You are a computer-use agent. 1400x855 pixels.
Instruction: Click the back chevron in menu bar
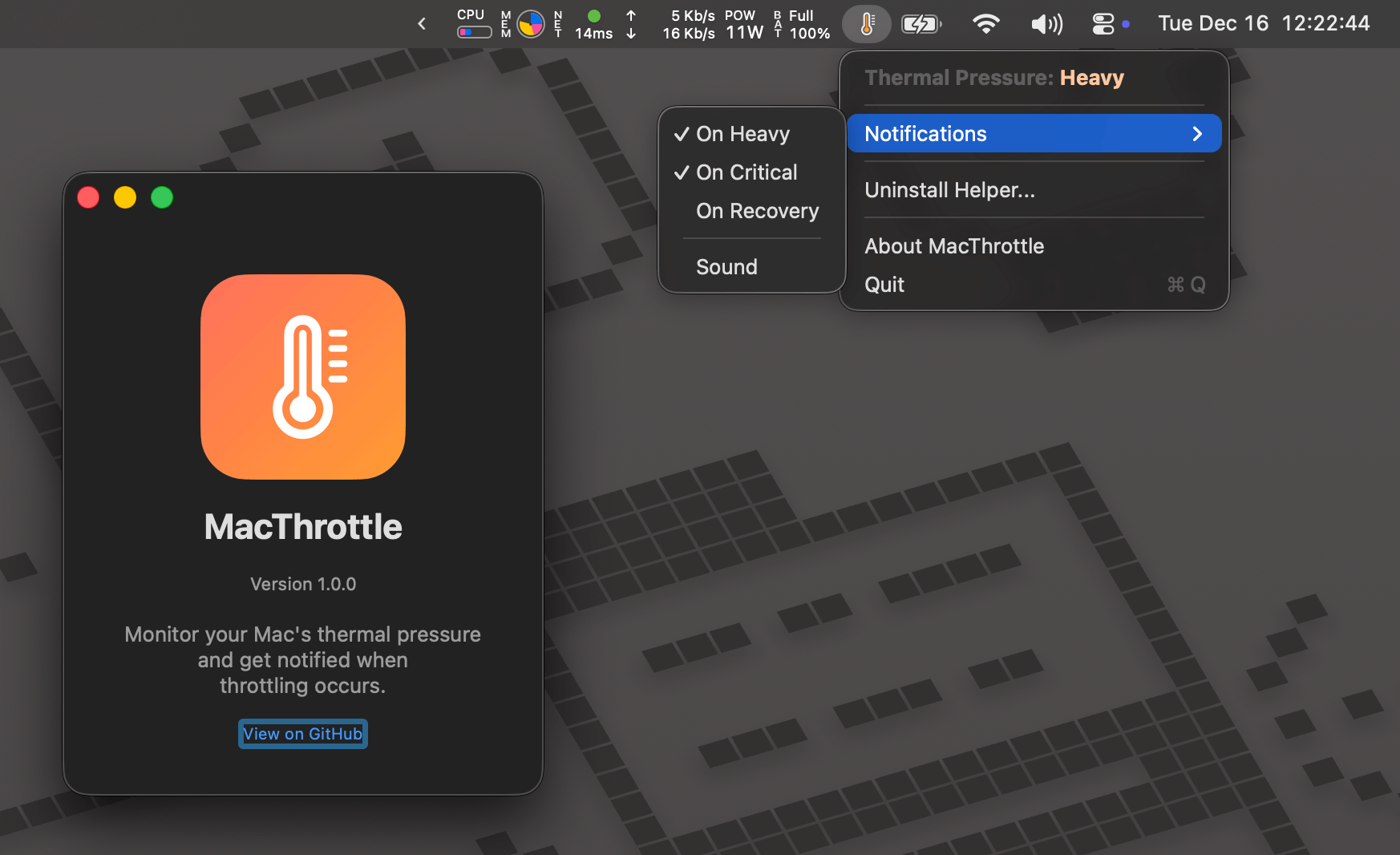coord(421,23)
